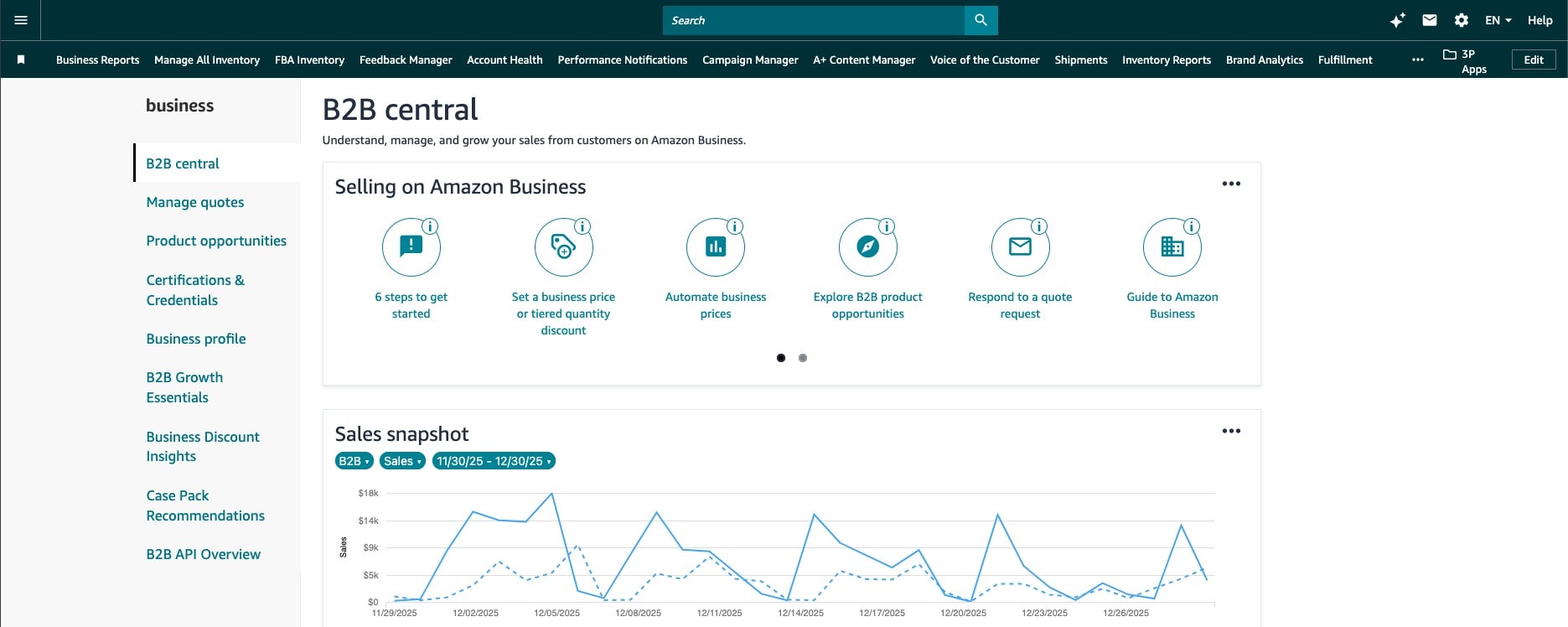This screenshot has width=1568, height=627.
Task: Open Manage quotes in sidebar
Action: pyautogui.click(x=195, y=202)
